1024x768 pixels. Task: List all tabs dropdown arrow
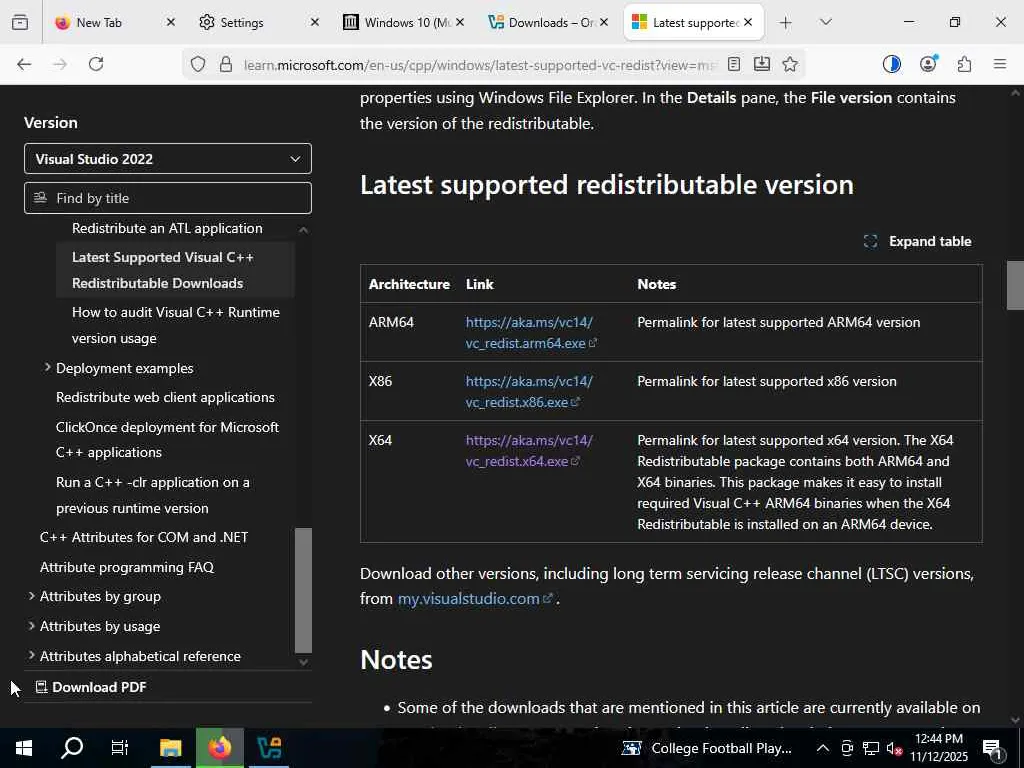(825, 22)
